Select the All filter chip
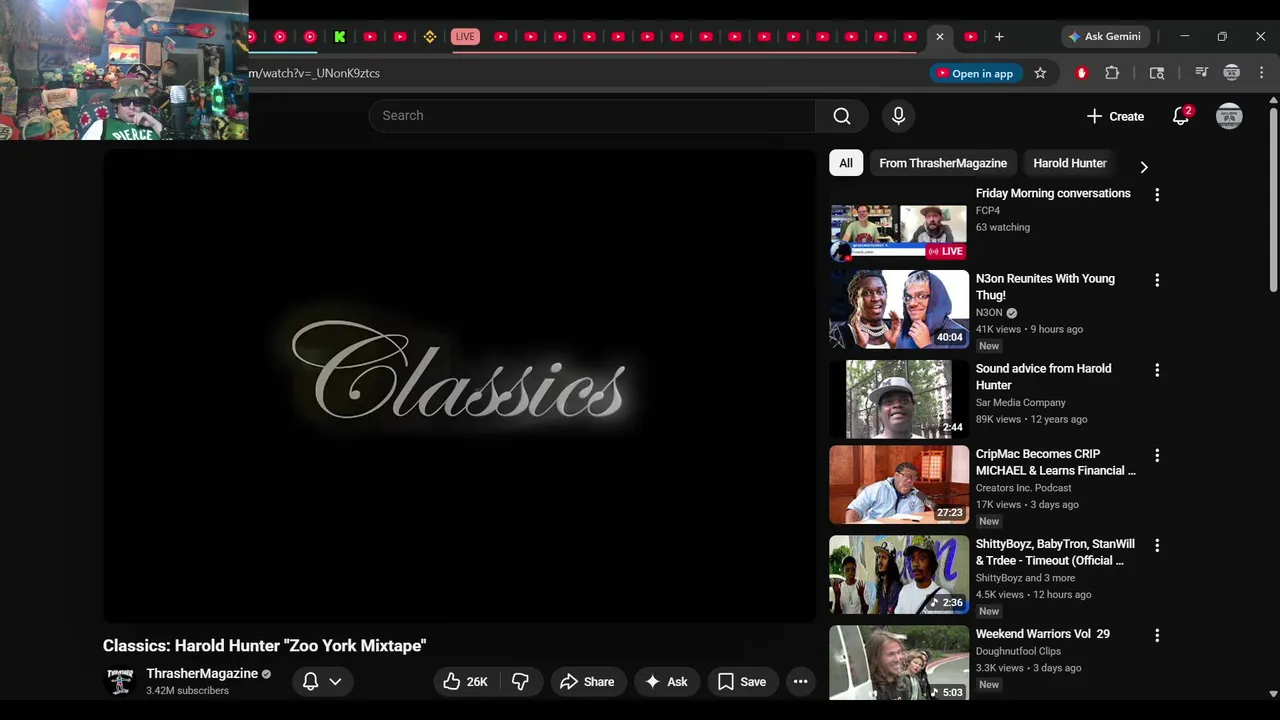 point(846,163)
